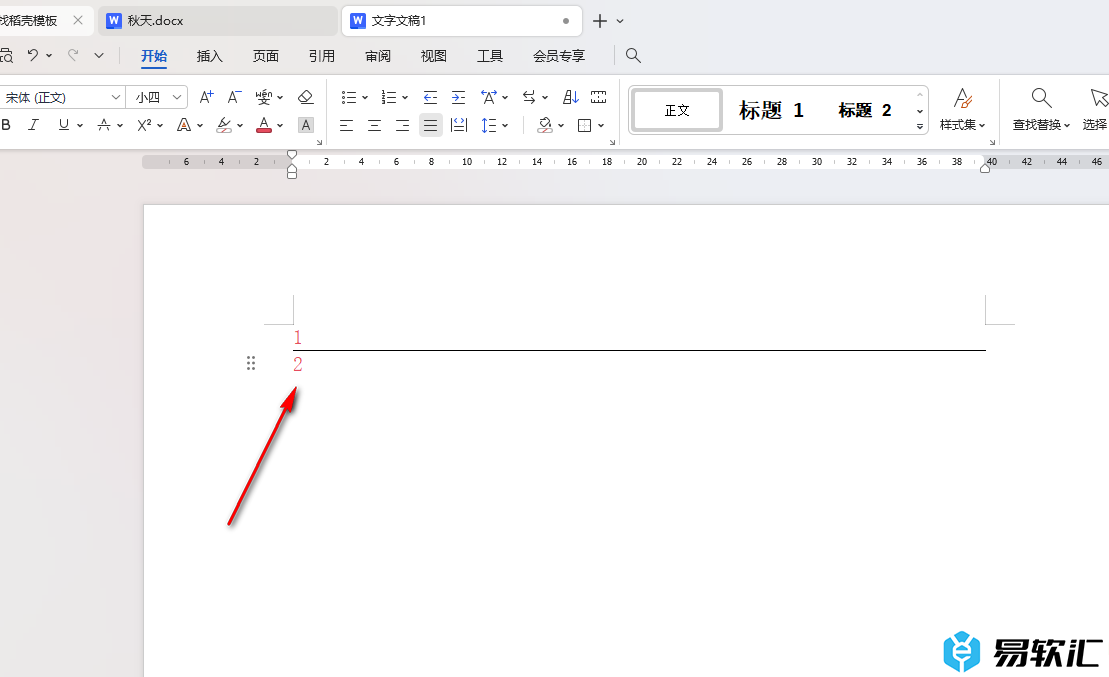The image size is (1109, 677).
Task: Open the paragraph dialog launcher
Action: (612, 142)
